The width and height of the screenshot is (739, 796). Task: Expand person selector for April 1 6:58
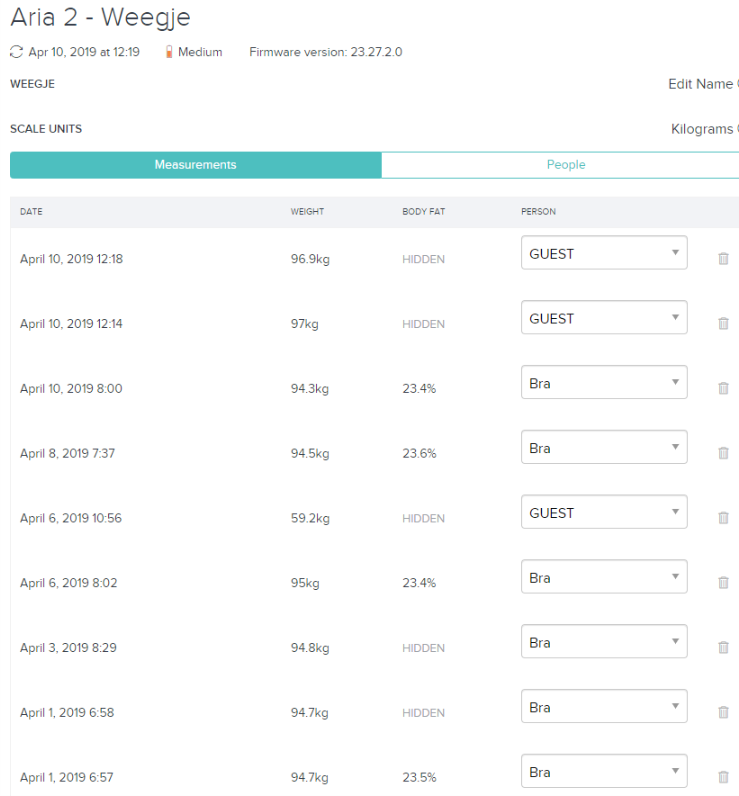pyautogui.click(x=604, y=706)
